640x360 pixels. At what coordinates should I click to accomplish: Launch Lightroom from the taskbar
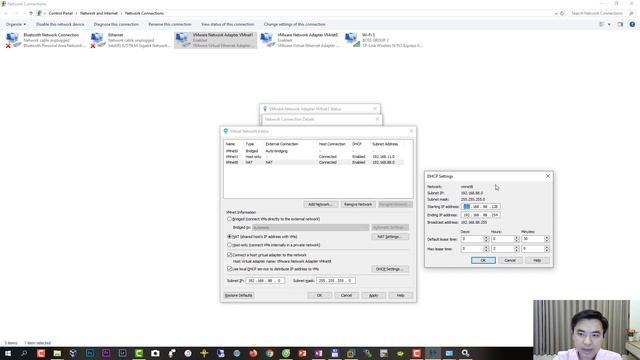point(122,353)
